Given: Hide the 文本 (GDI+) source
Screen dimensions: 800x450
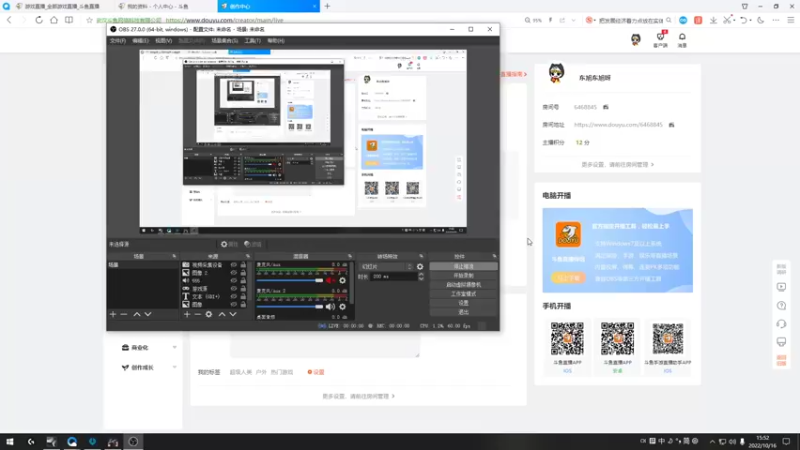Looking at the screenshot, I should click(234, 296).
